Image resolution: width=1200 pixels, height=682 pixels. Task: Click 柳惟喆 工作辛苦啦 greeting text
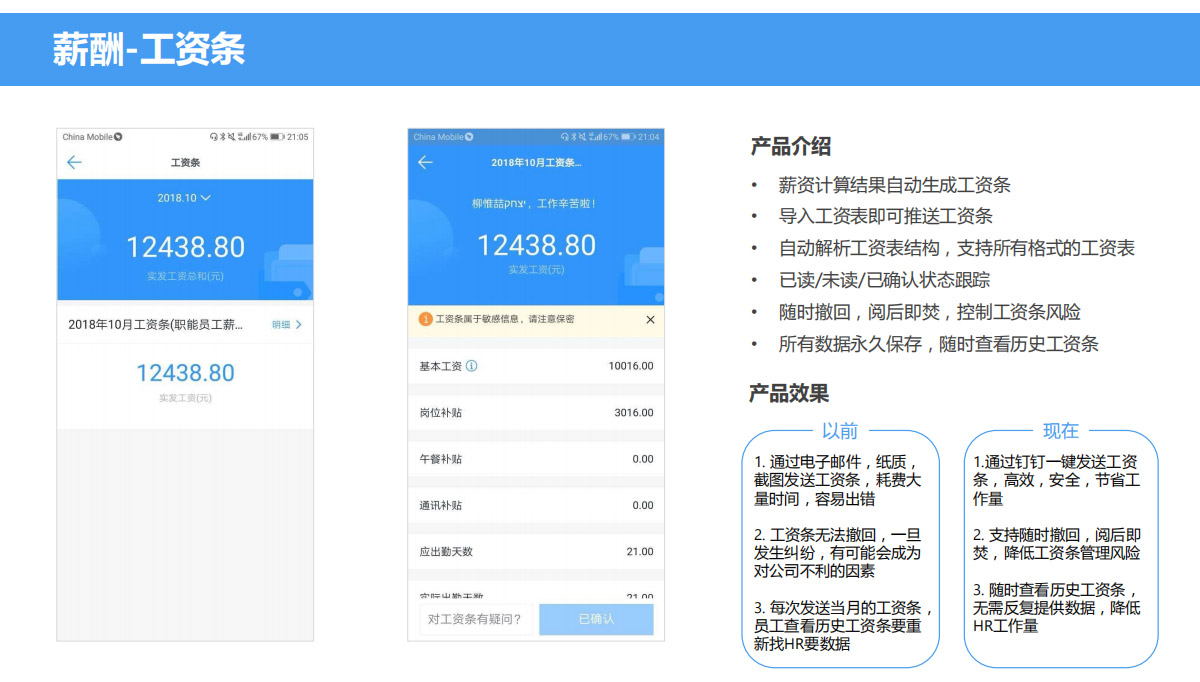pyautogui.click(x=534, y=204)
